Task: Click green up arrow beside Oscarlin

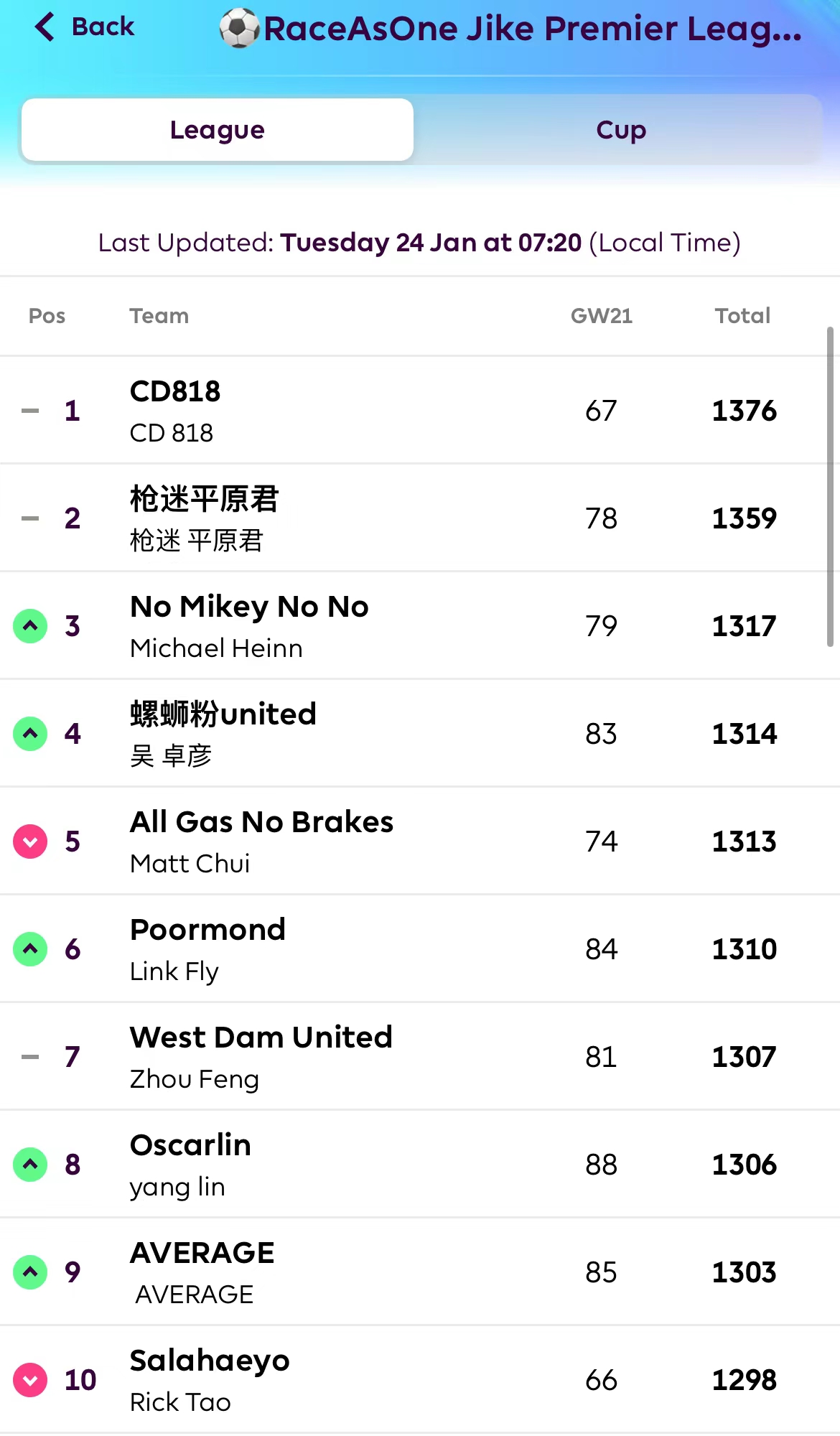Action: click(x=30, y=1165)
